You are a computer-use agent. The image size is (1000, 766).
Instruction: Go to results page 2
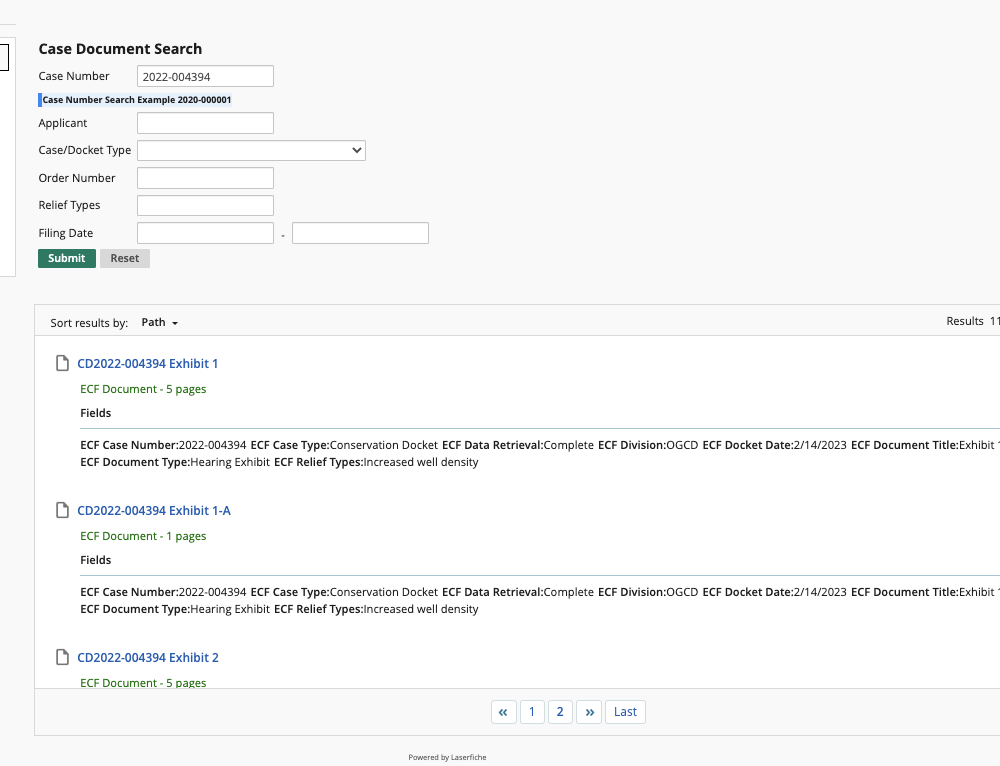point(560,712)
